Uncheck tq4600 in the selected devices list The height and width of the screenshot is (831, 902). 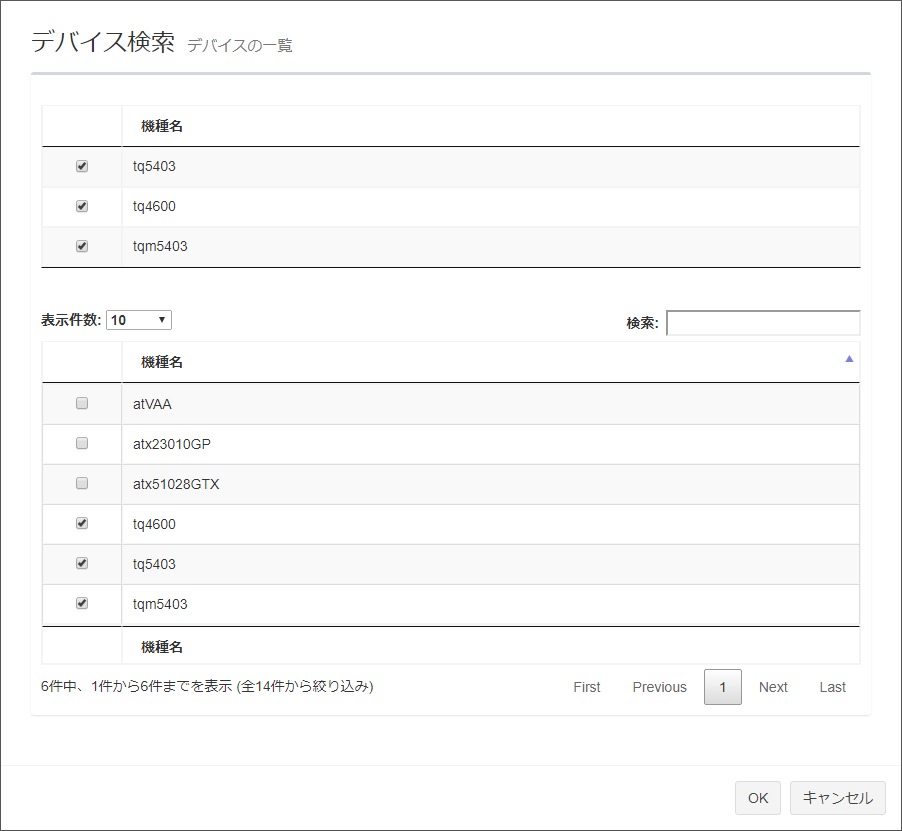click(x=82, y=206)
